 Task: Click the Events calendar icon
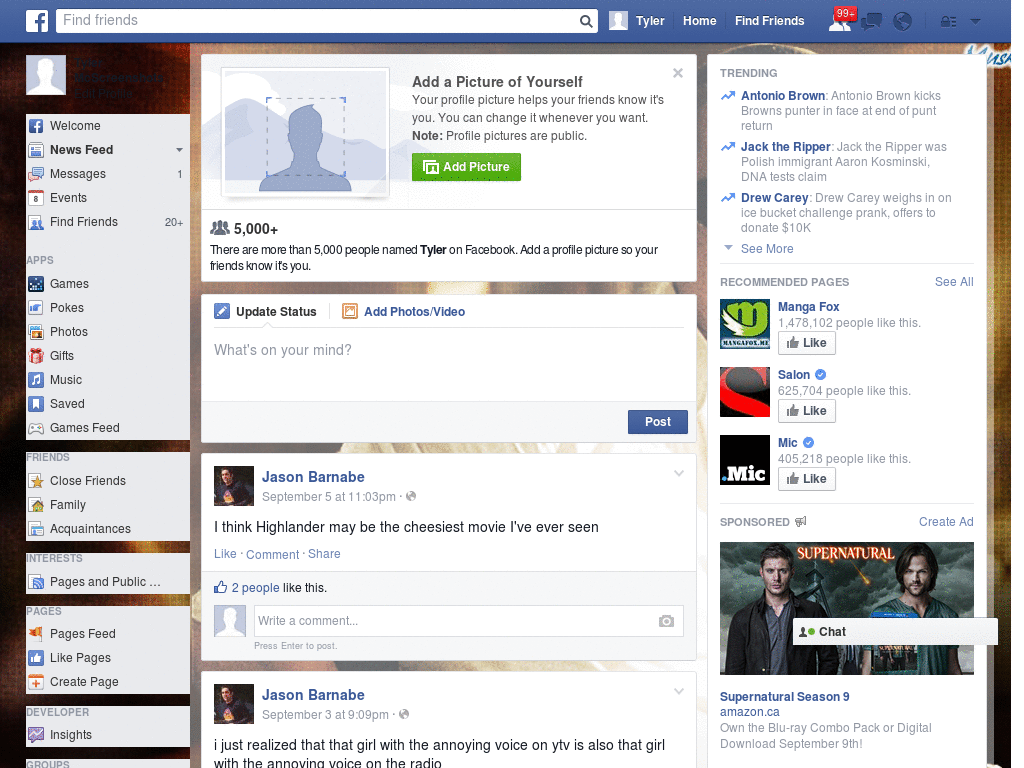pyautogui.click(x=36, y=198)
